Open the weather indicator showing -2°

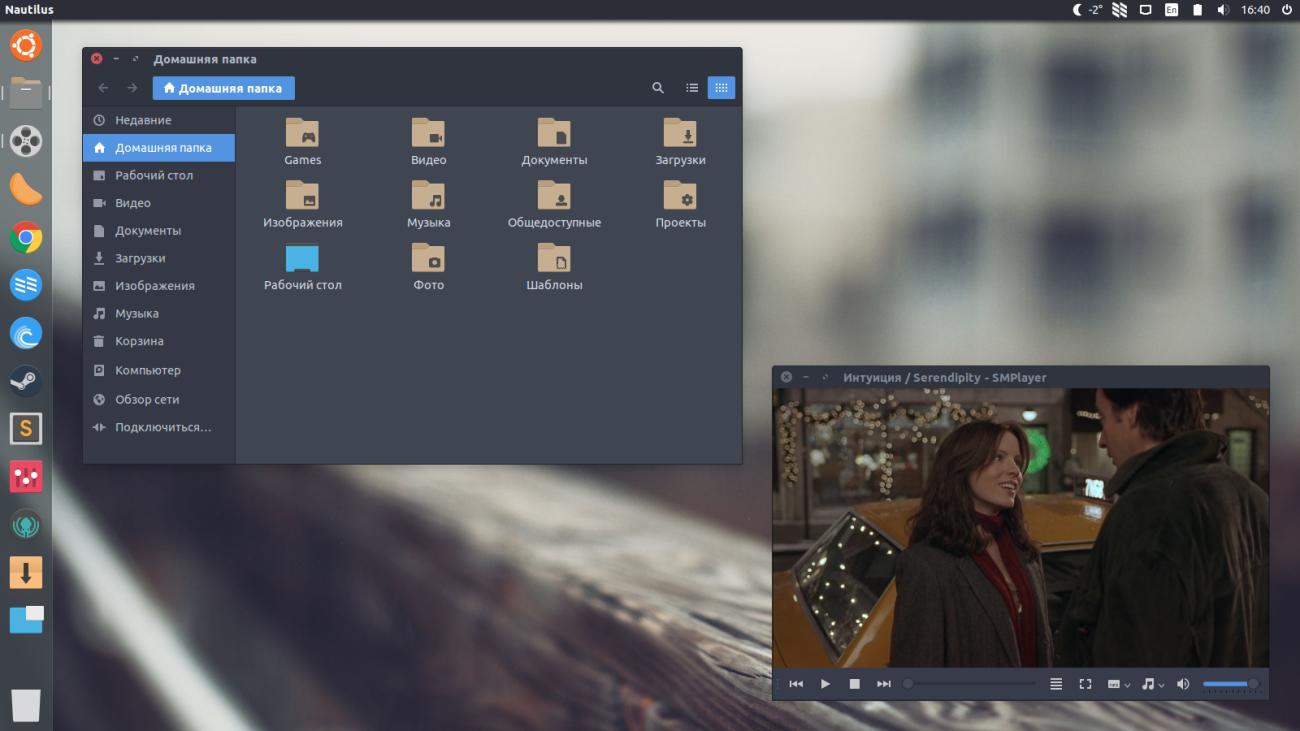[1087, 10]
